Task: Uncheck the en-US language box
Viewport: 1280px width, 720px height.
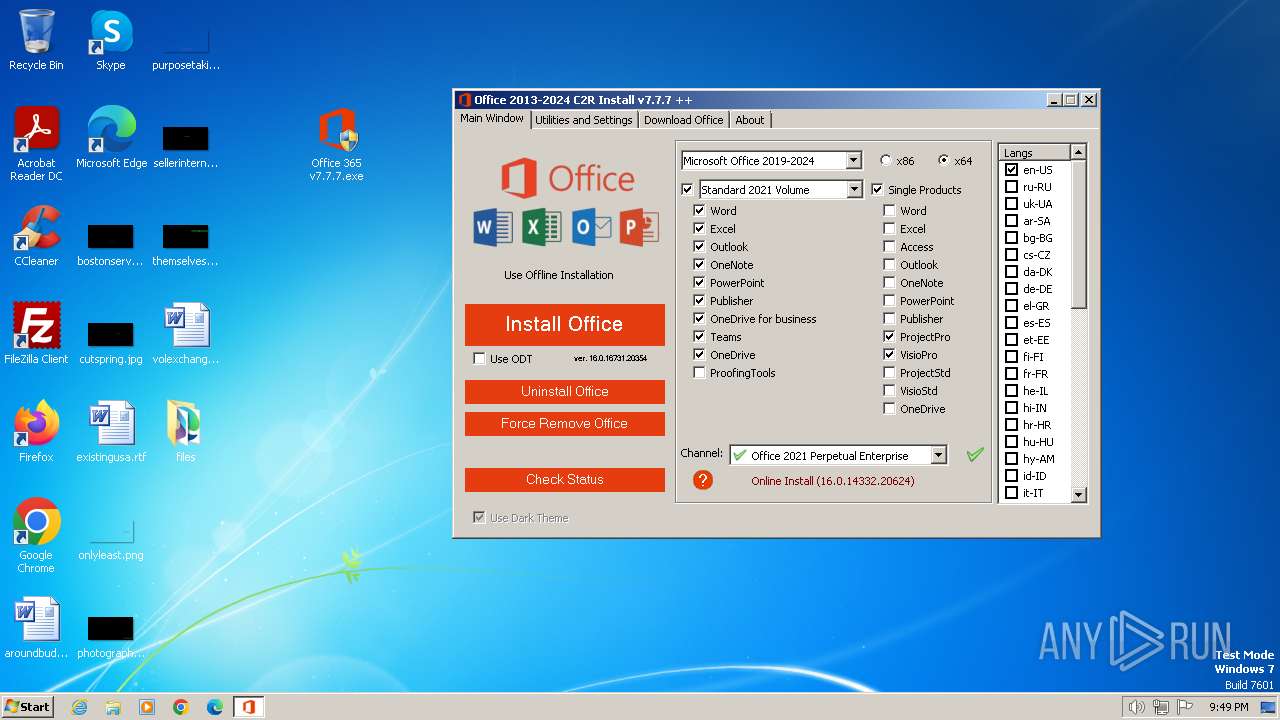Action: pos(1012,170)
